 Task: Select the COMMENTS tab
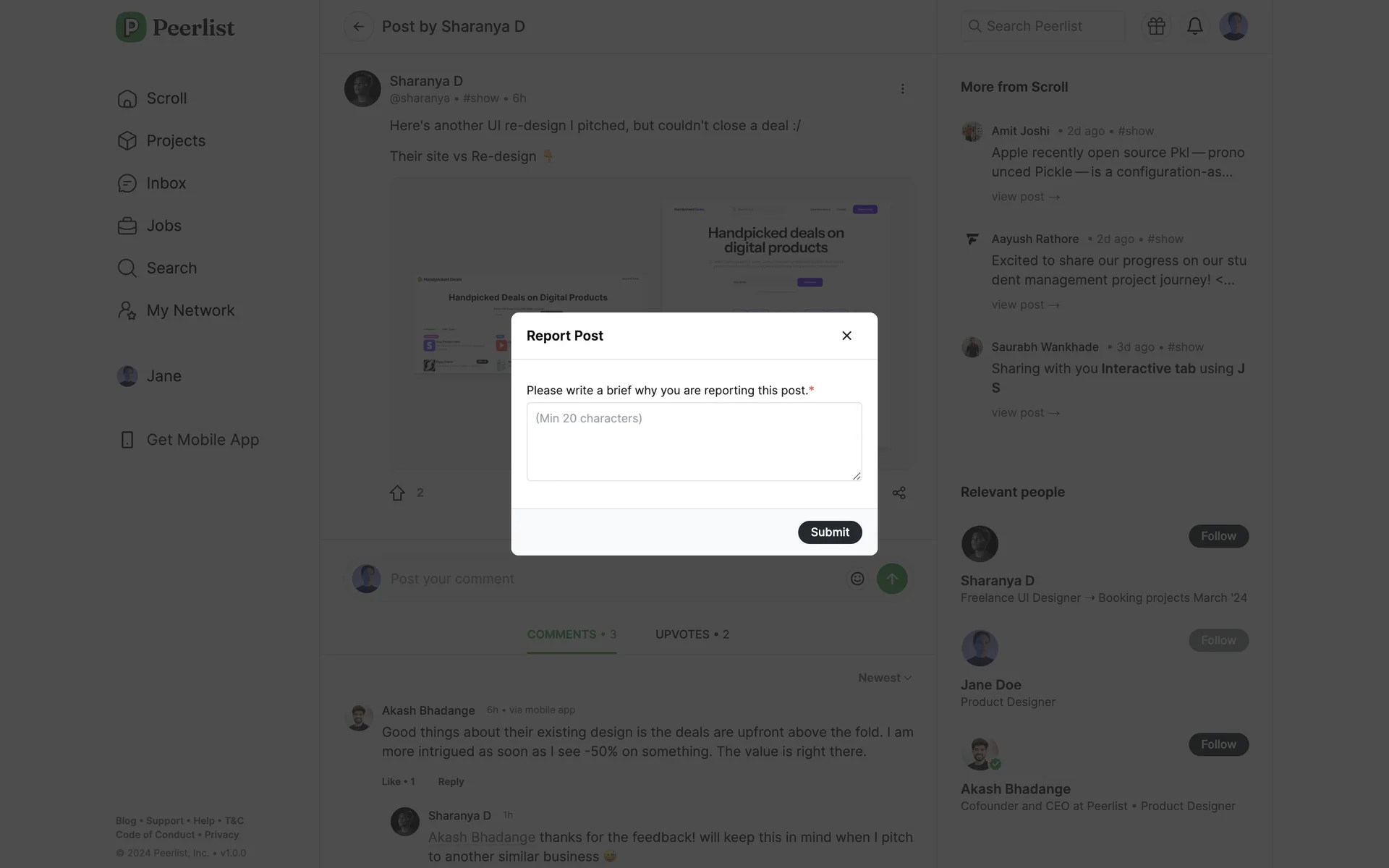point(572,634)
